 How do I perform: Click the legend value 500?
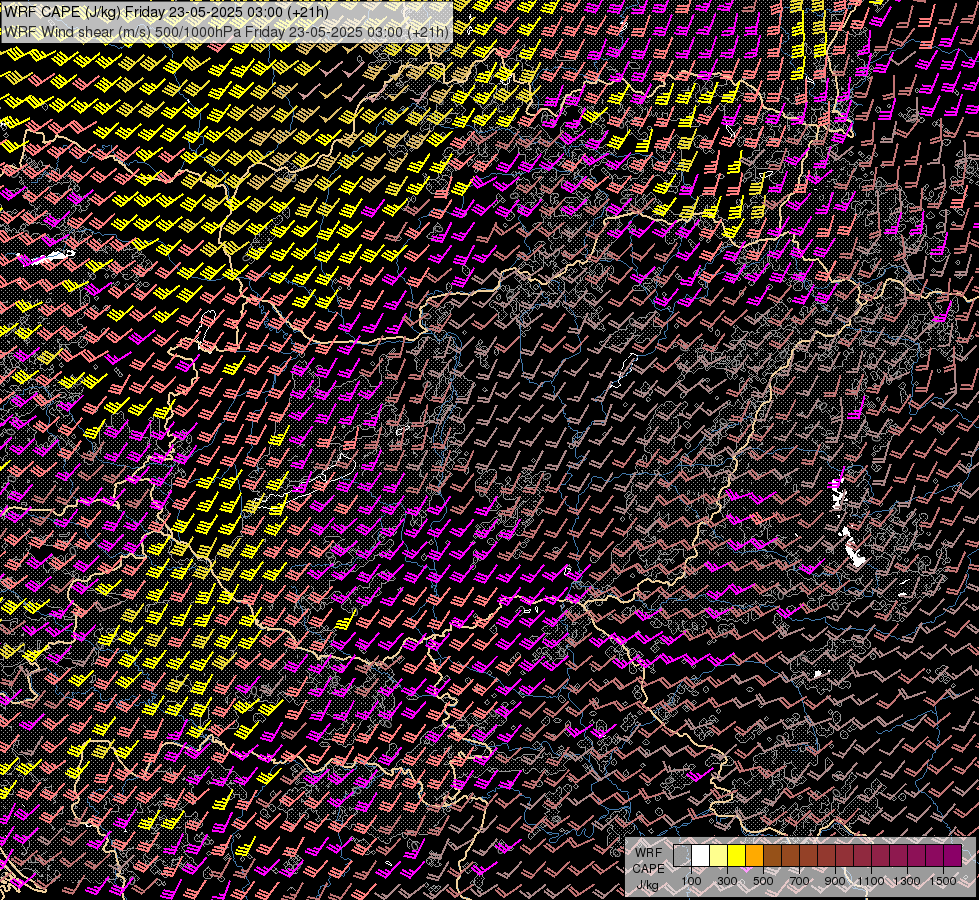click(763, 881)
